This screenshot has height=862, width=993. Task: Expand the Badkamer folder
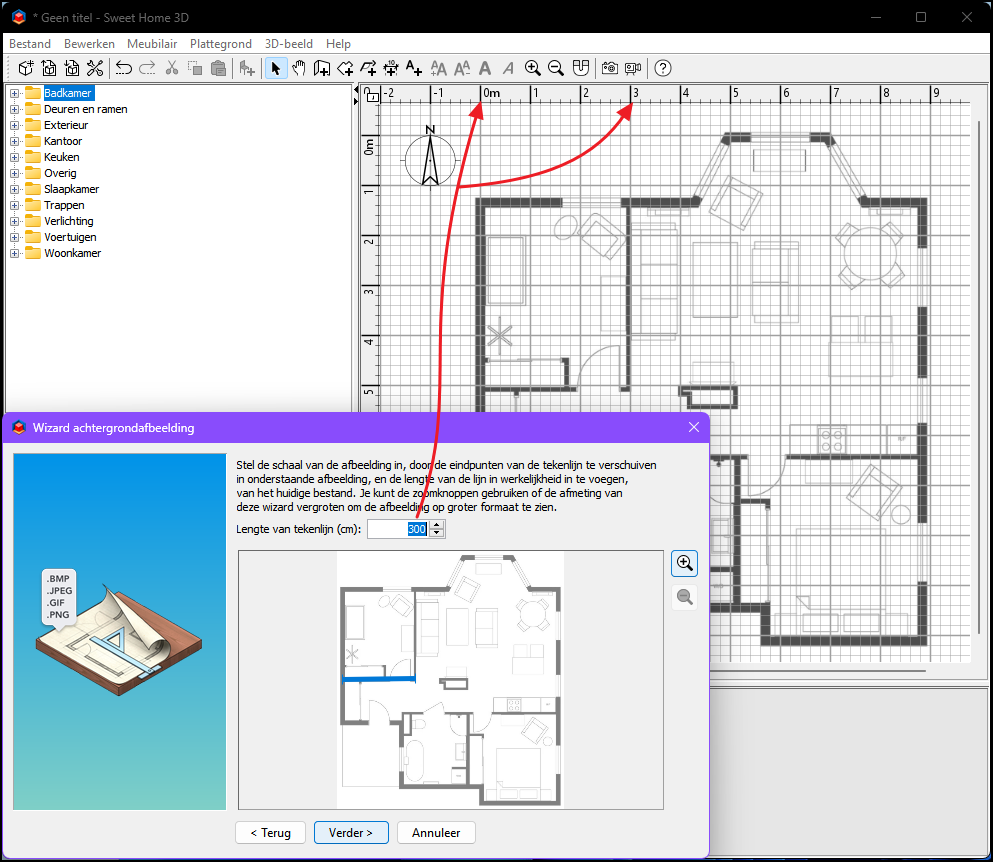pos(15,93)
